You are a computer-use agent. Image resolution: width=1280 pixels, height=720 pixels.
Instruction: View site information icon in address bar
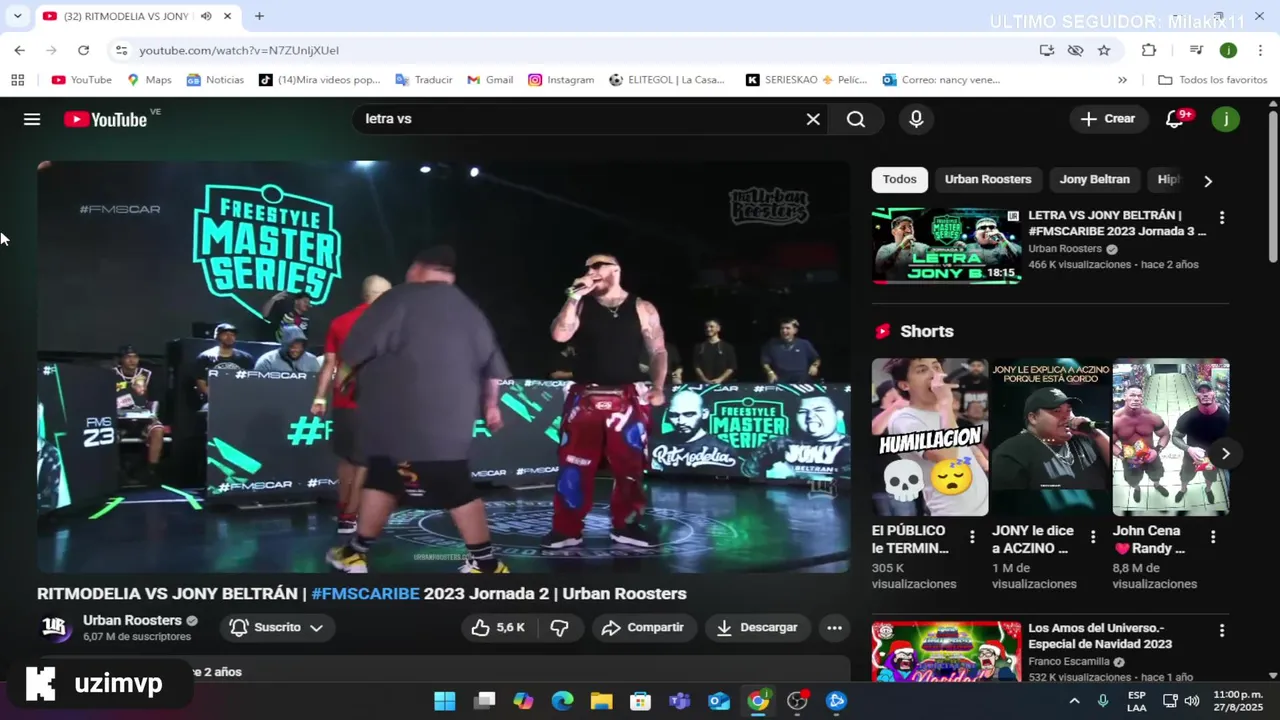121,50
